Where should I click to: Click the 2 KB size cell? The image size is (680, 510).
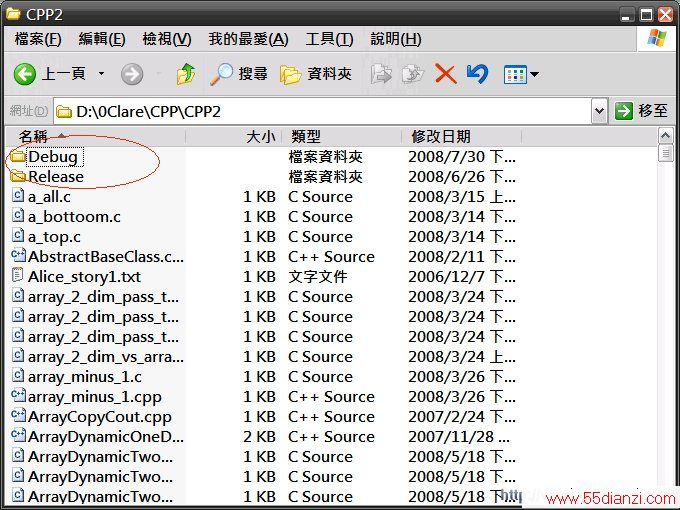click(x=259, y=437)
